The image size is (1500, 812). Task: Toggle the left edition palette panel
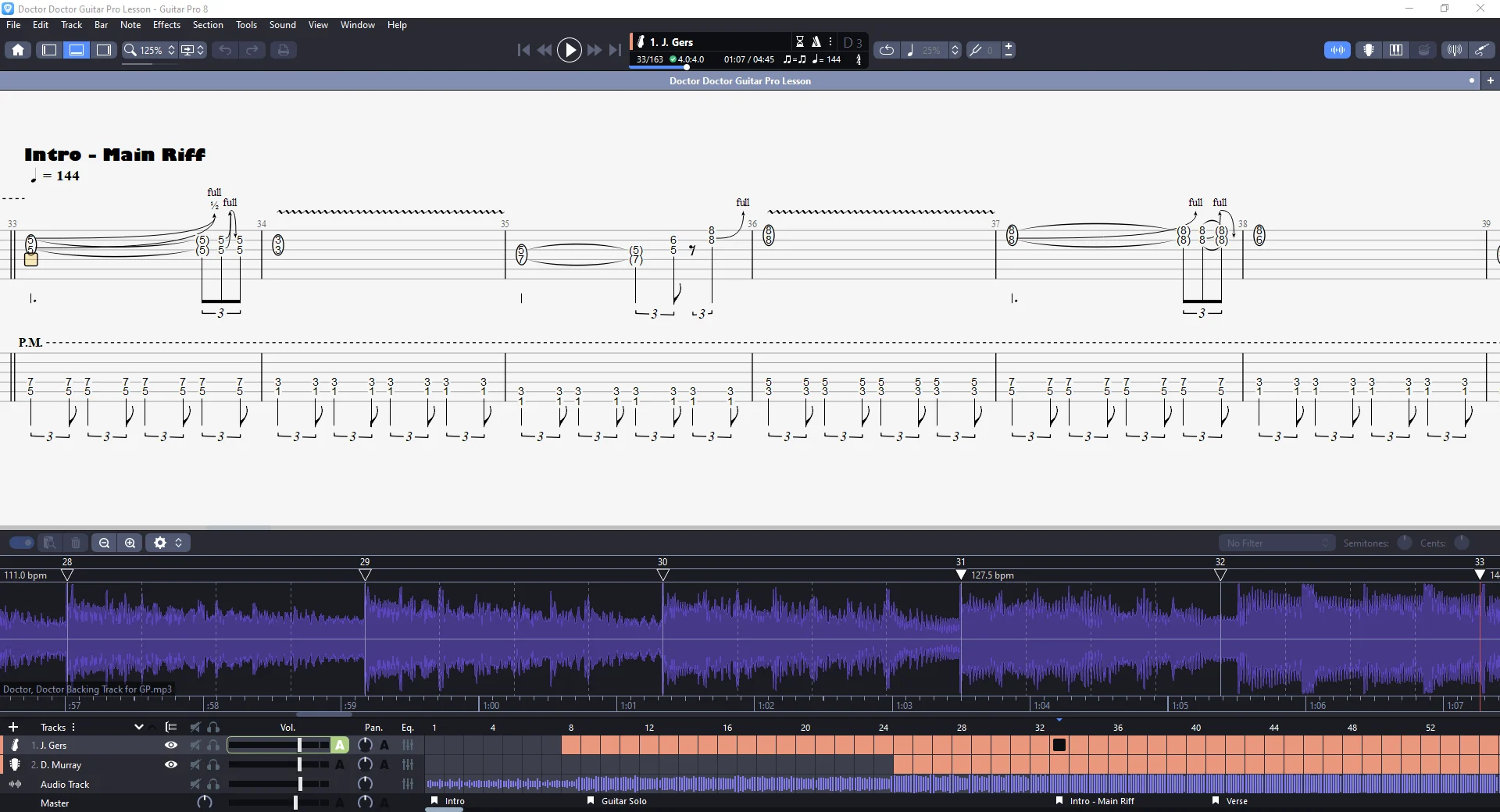pos(49,50)
